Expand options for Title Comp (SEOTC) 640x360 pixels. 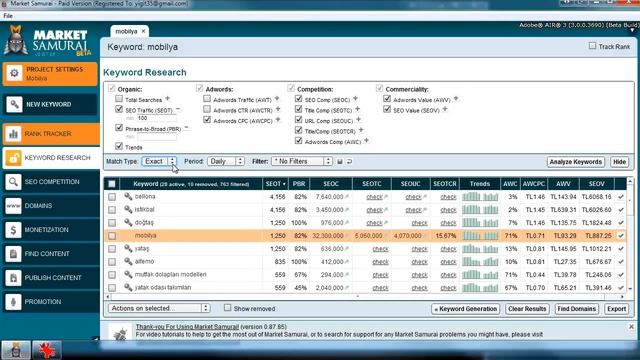[358, 109]
